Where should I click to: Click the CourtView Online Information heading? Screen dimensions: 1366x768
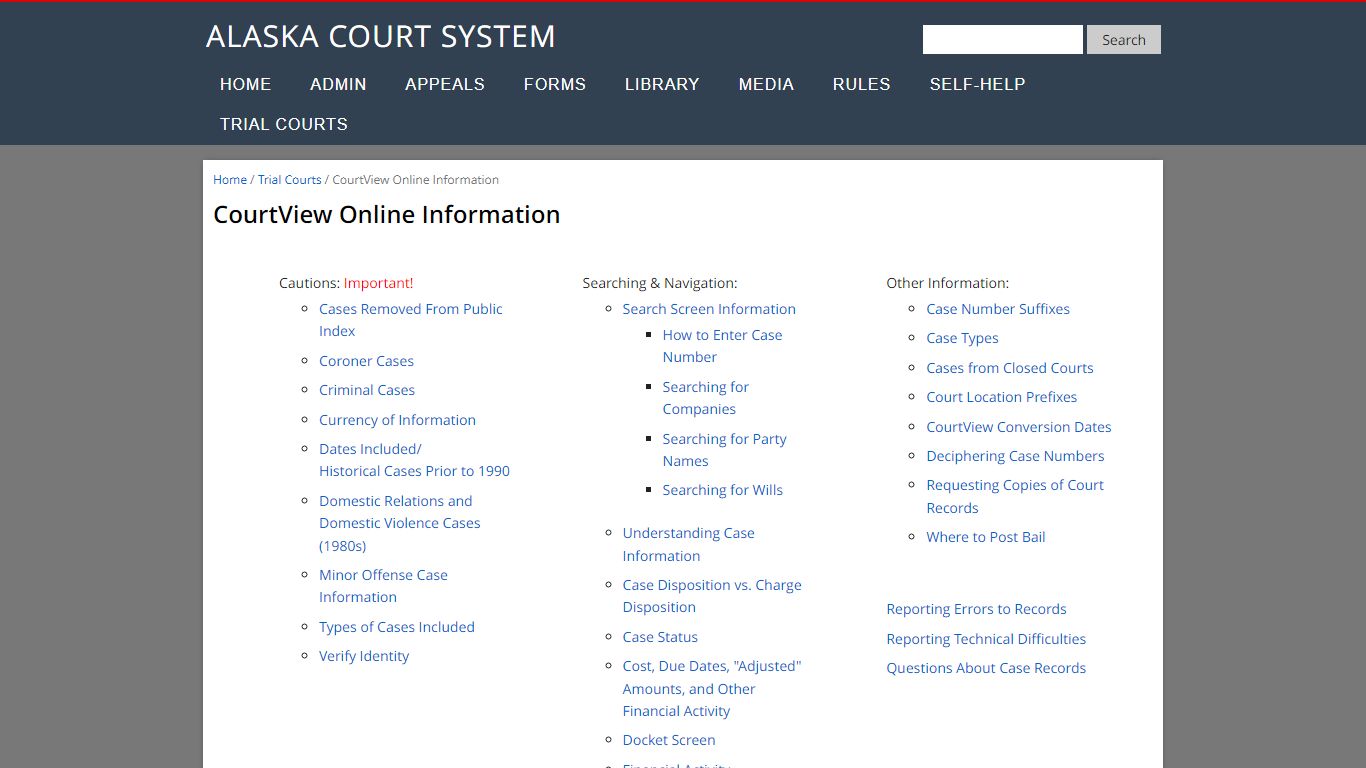coord(386,215)
